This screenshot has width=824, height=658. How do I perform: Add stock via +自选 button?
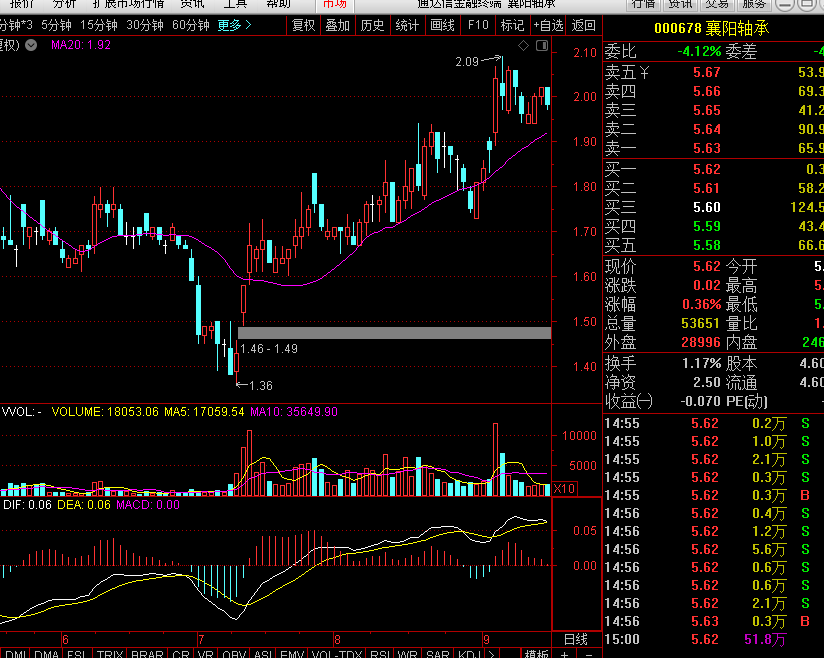[548, 25]
